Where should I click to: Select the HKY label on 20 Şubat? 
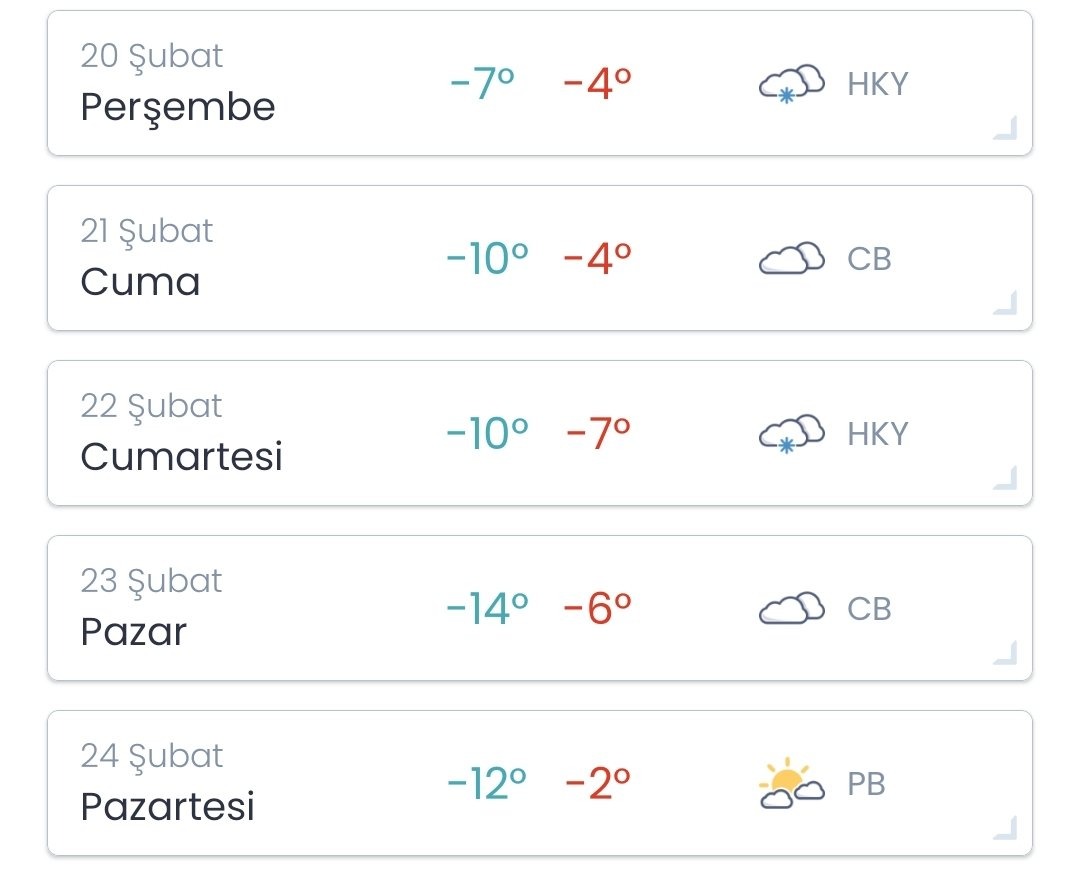(878, 84)
